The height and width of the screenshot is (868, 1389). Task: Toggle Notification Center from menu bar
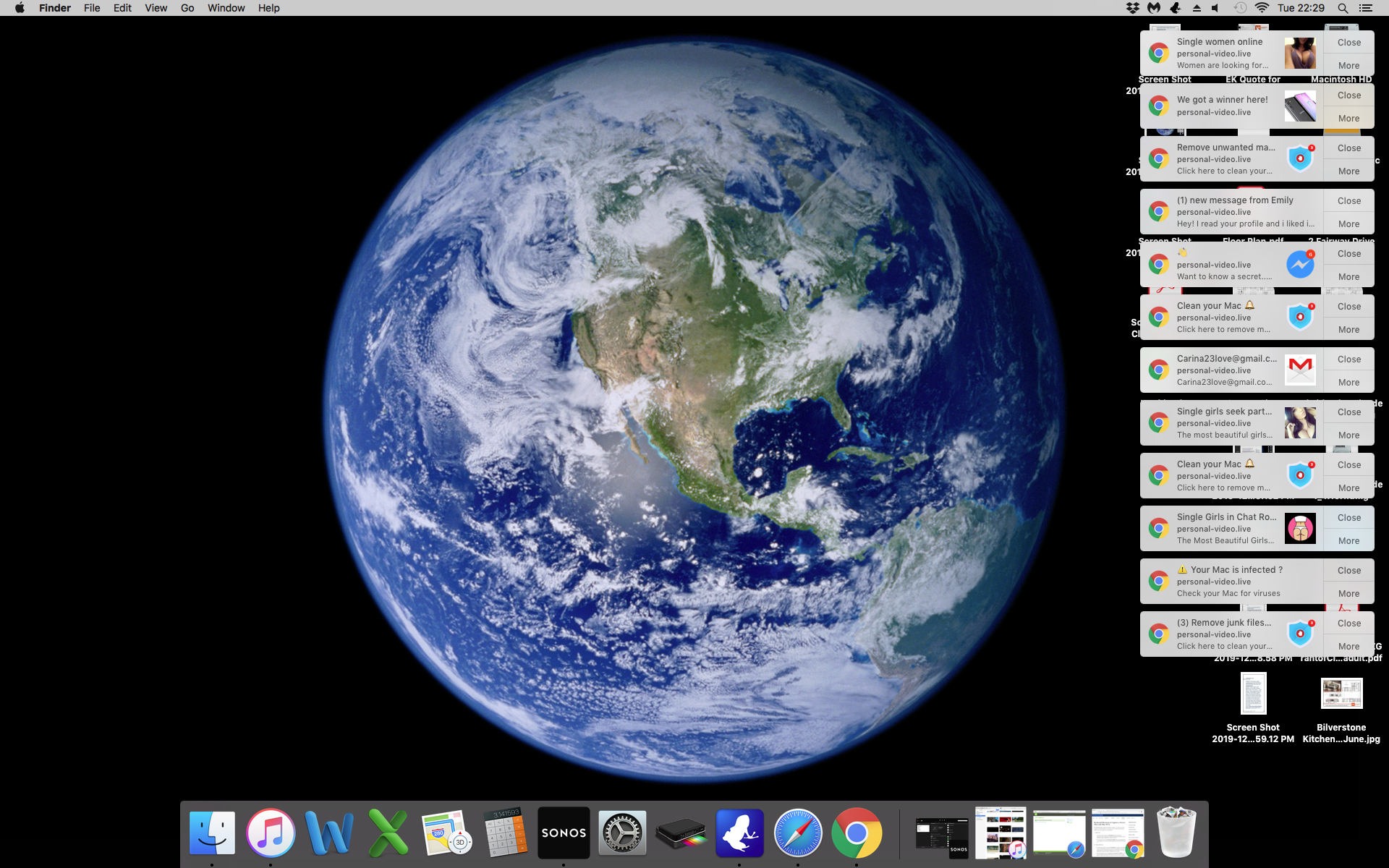[1366, 8]
